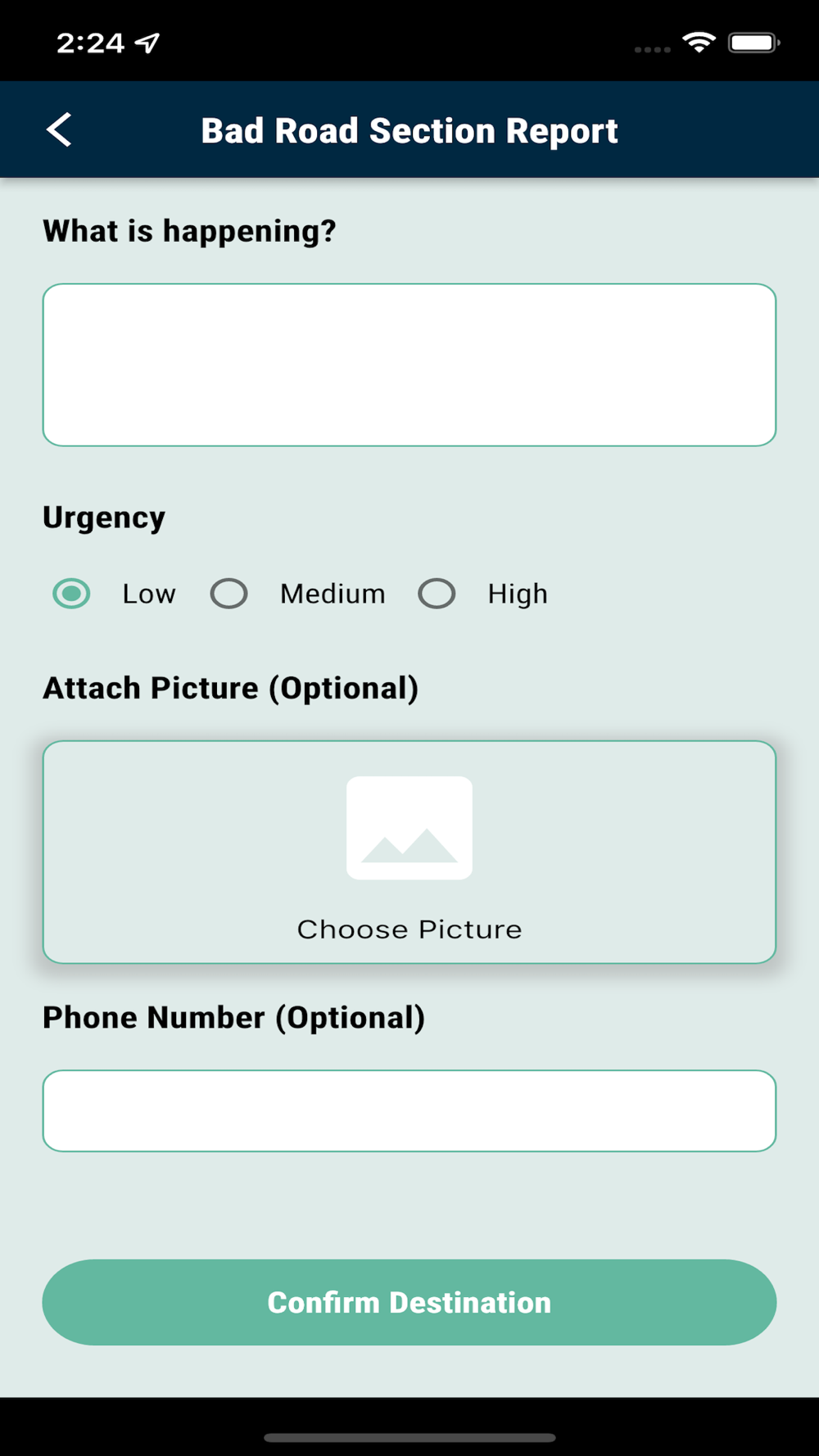
Task: Tap the home indicator bar at bottom
Action: 409,1437
